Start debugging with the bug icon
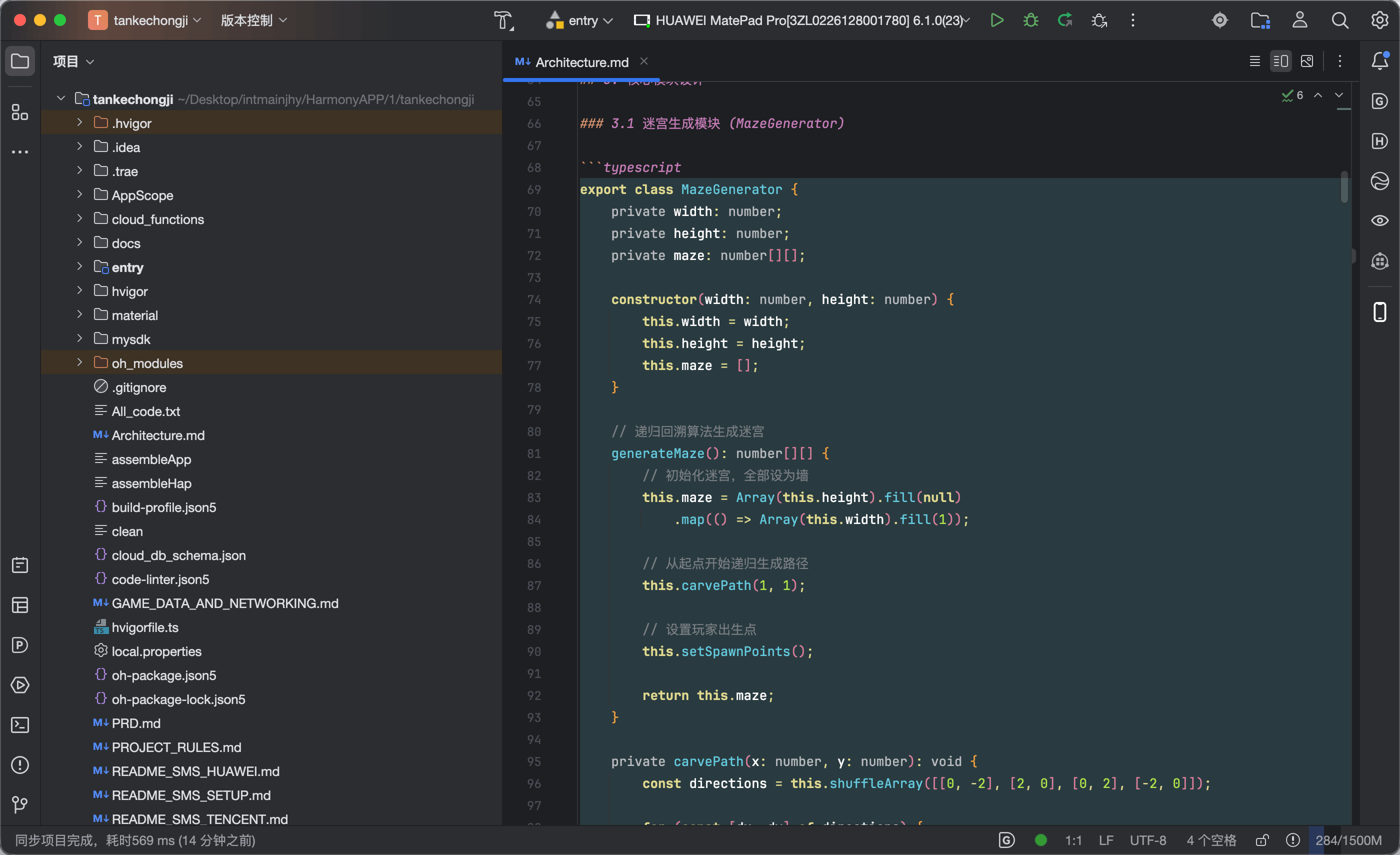The height and width of the screenshot is (855, 1400). (x=1030, y=20)
